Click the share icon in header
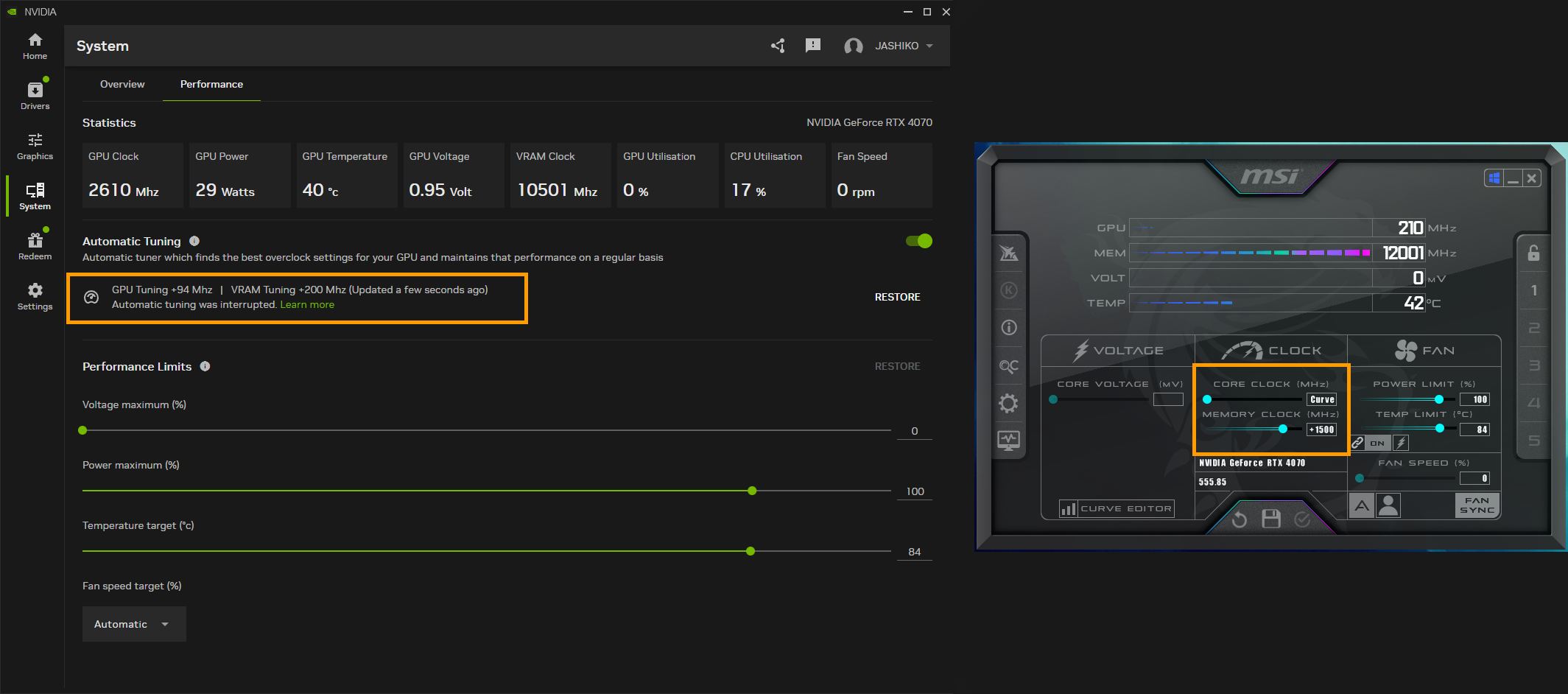Screen dimensions: 1568x694 point(778,46)
